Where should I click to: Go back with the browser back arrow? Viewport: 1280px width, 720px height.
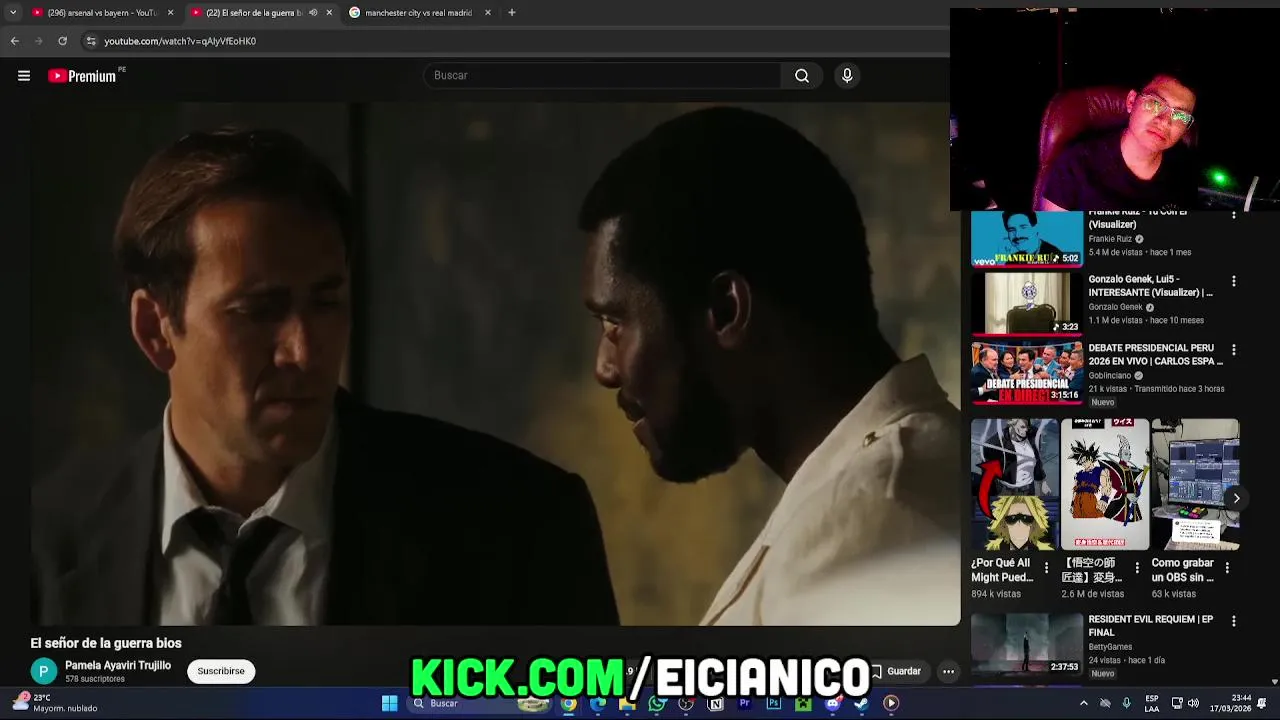click(x=14, y=41)
